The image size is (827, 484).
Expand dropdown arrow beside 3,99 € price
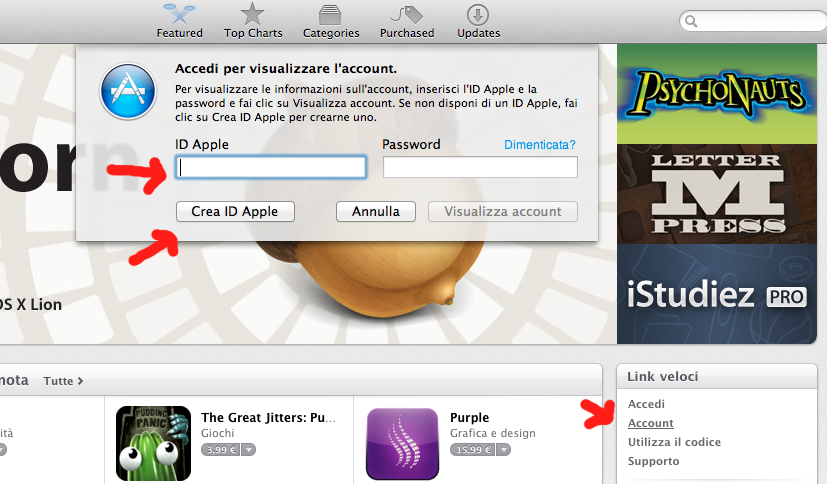point(248,450)
